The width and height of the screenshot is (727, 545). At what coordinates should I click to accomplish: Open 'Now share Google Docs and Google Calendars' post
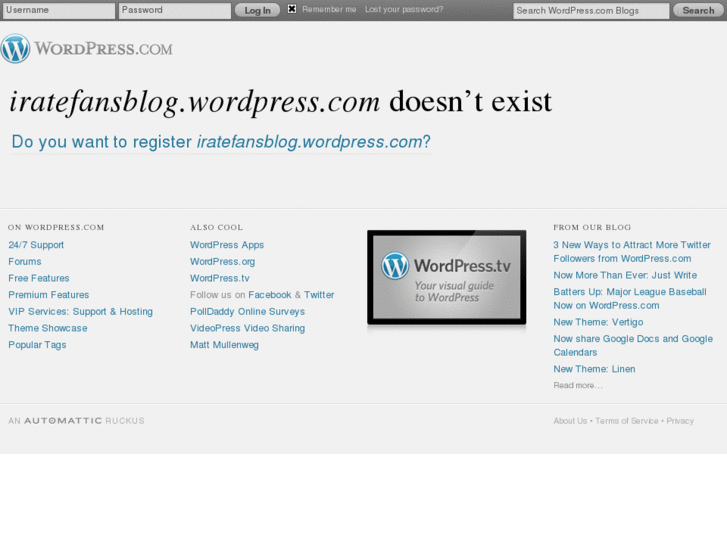click(633, 346)
